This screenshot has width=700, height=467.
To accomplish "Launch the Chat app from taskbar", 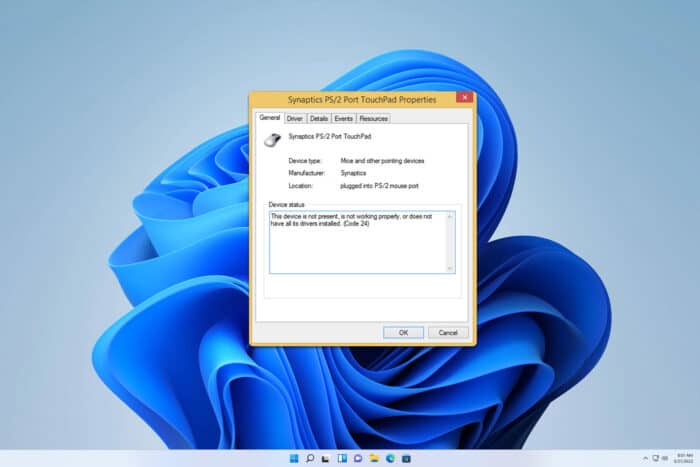I will (x=358, y=459).
